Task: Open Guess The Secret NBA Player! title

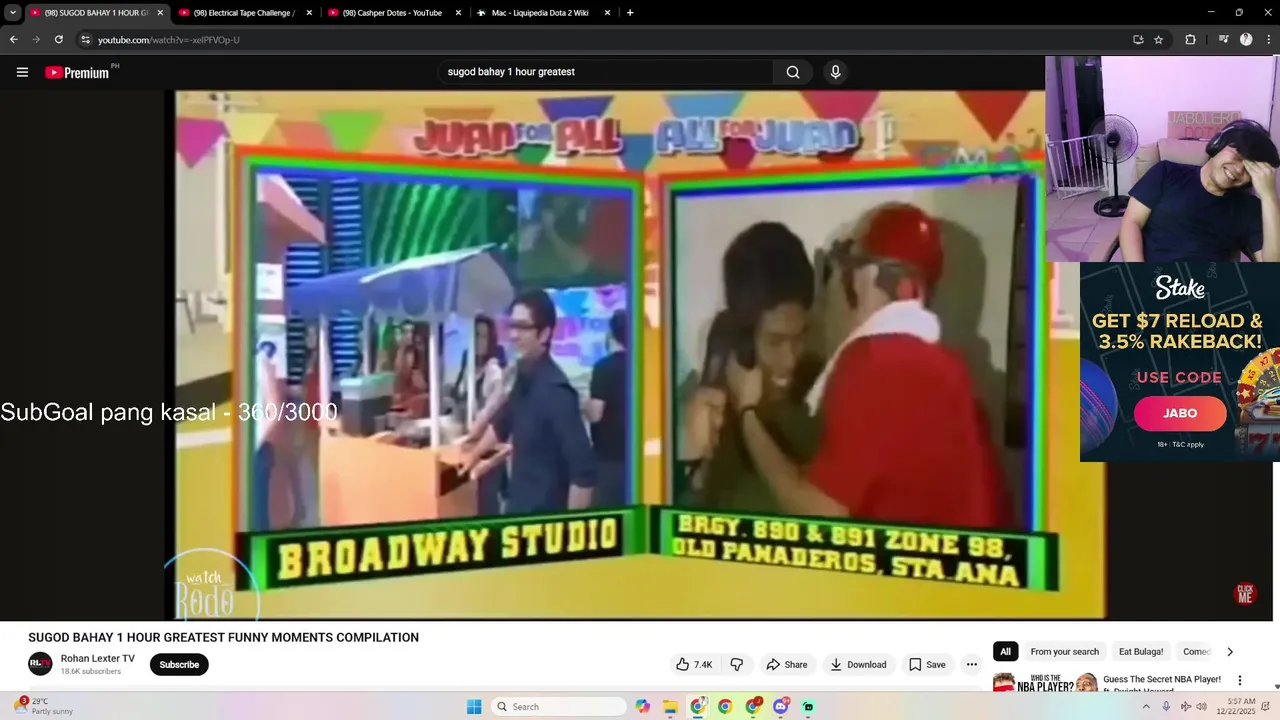Action: click(1162, 679)
